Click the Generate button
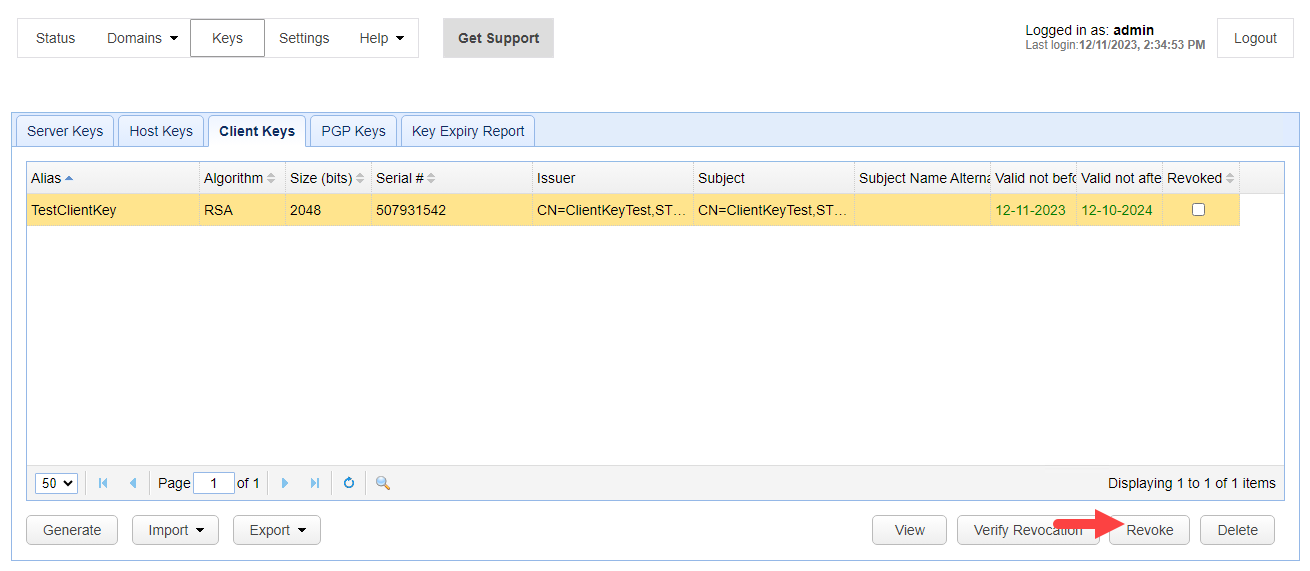This screenshot has height=571, width=1310. [72, 530]
